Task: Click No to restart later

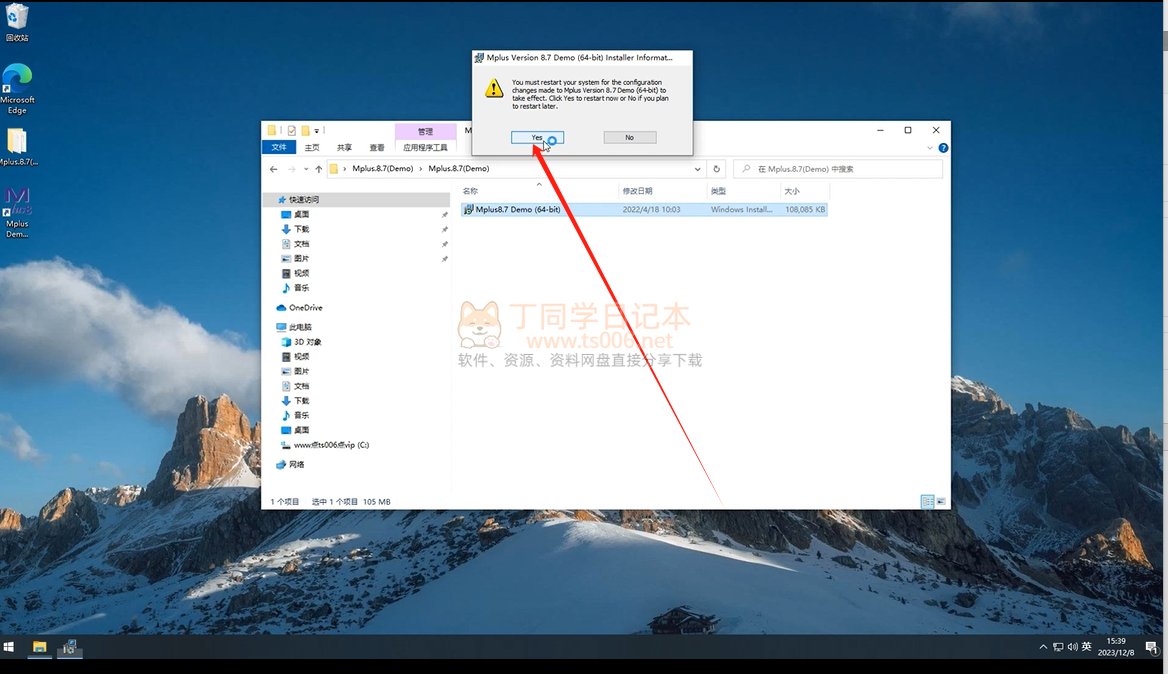Action: 629,138
